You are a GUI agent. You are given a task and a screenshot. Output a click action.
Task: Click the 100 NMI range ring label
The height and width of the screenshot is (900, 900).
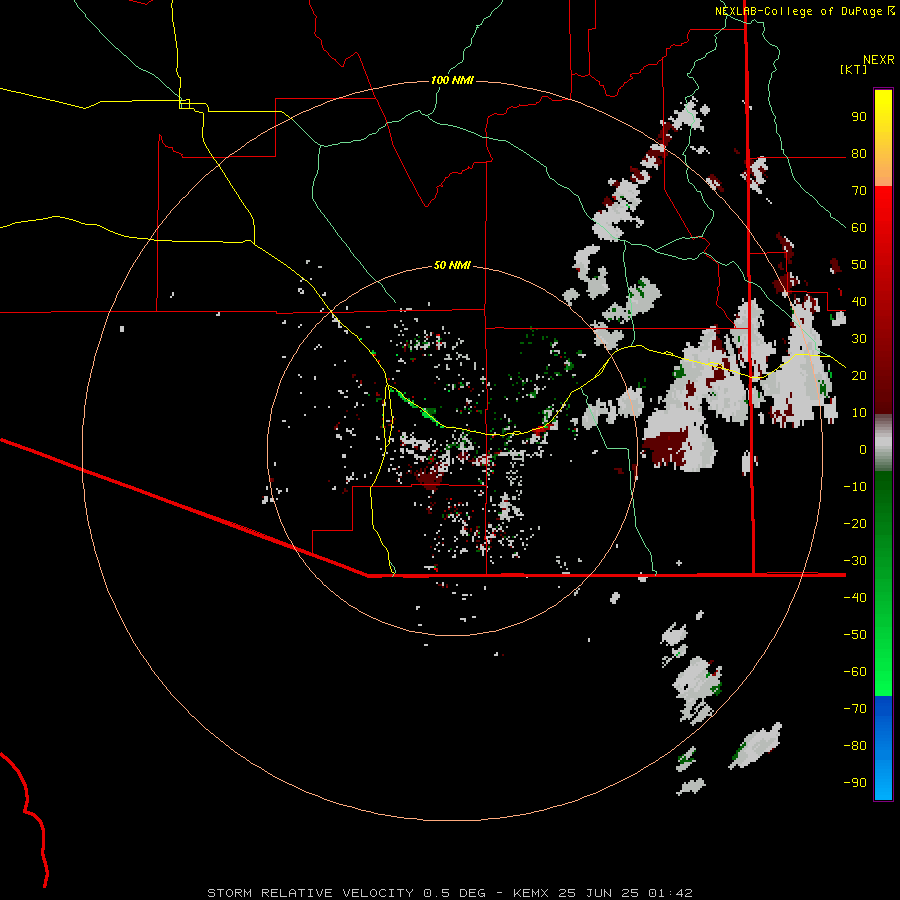pyautogui.click(x=452, y=80)
